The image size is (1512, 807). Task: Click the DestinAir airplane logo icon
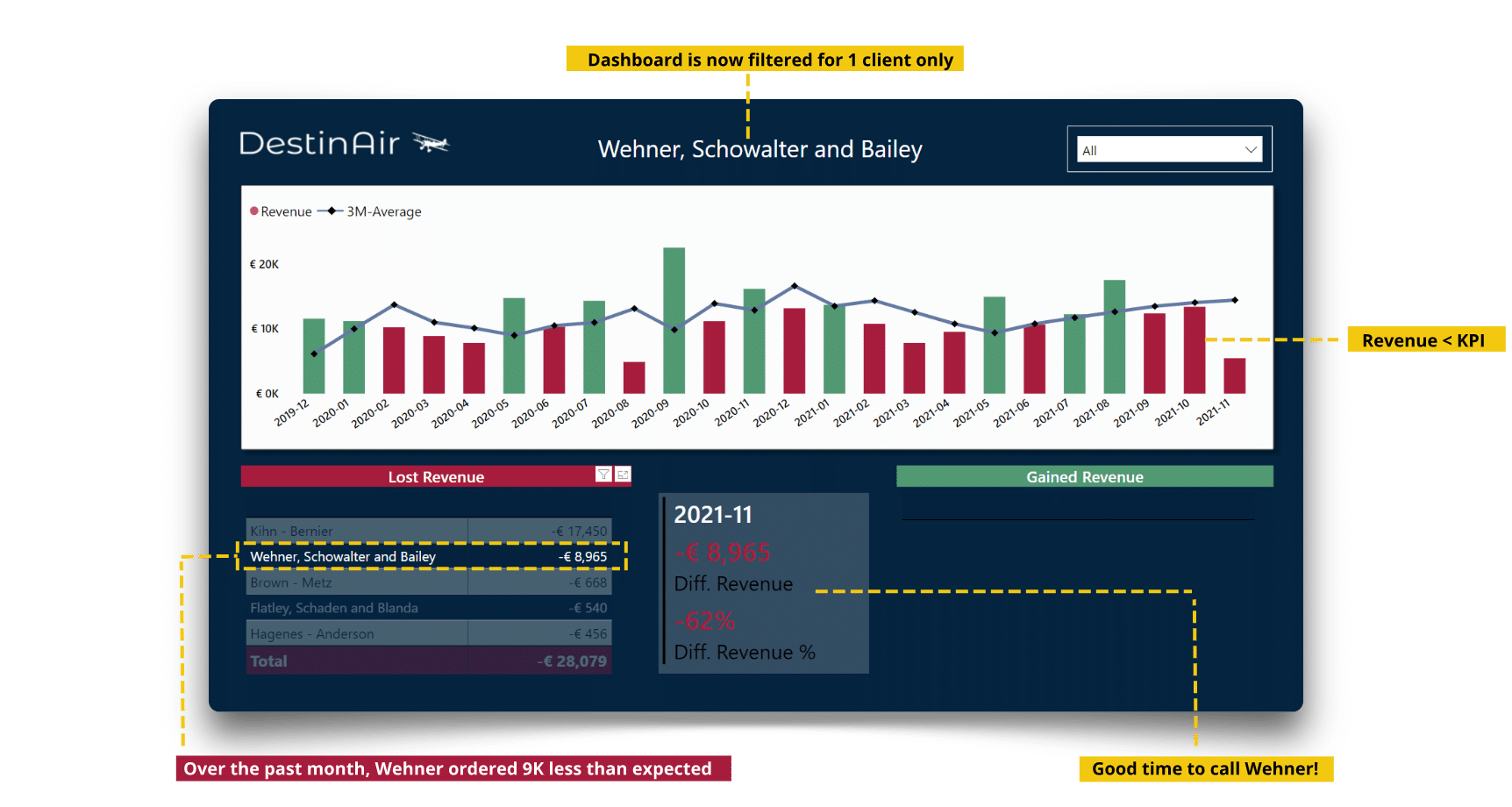point(431,143)
